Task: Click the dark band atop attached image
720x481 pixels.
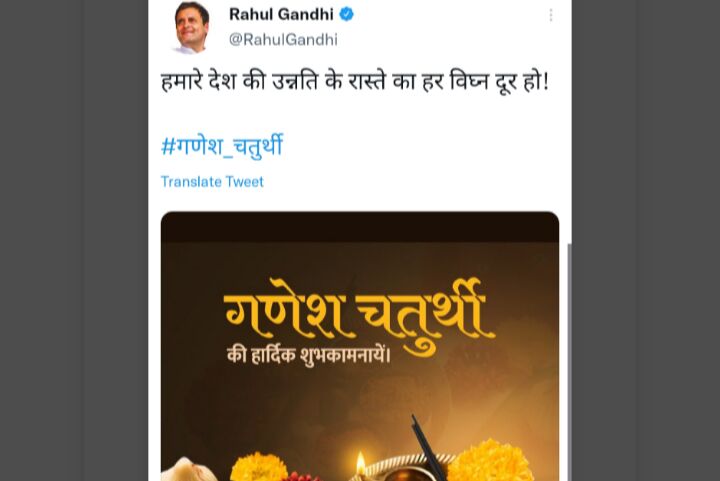Action: tap(360, 227)
